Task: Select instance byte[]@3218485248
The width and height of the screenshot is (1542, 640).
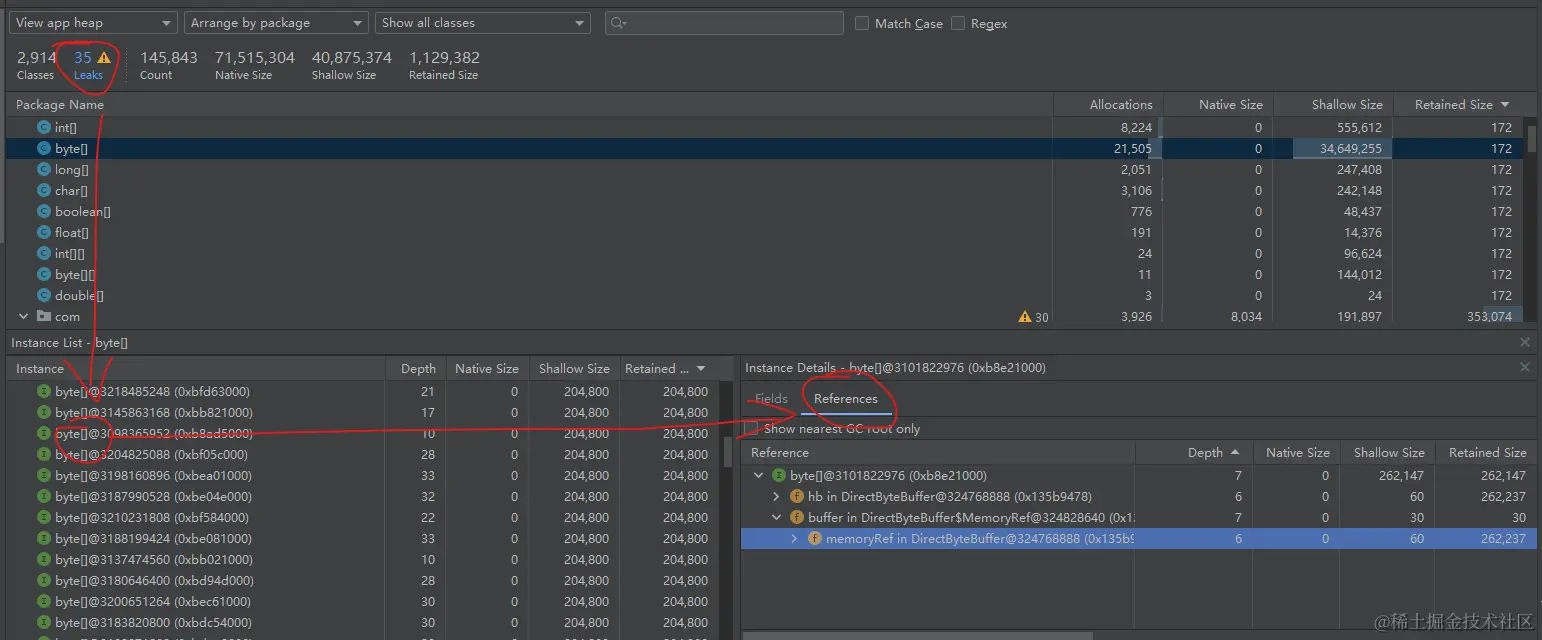Action: (x=153, y=391)
